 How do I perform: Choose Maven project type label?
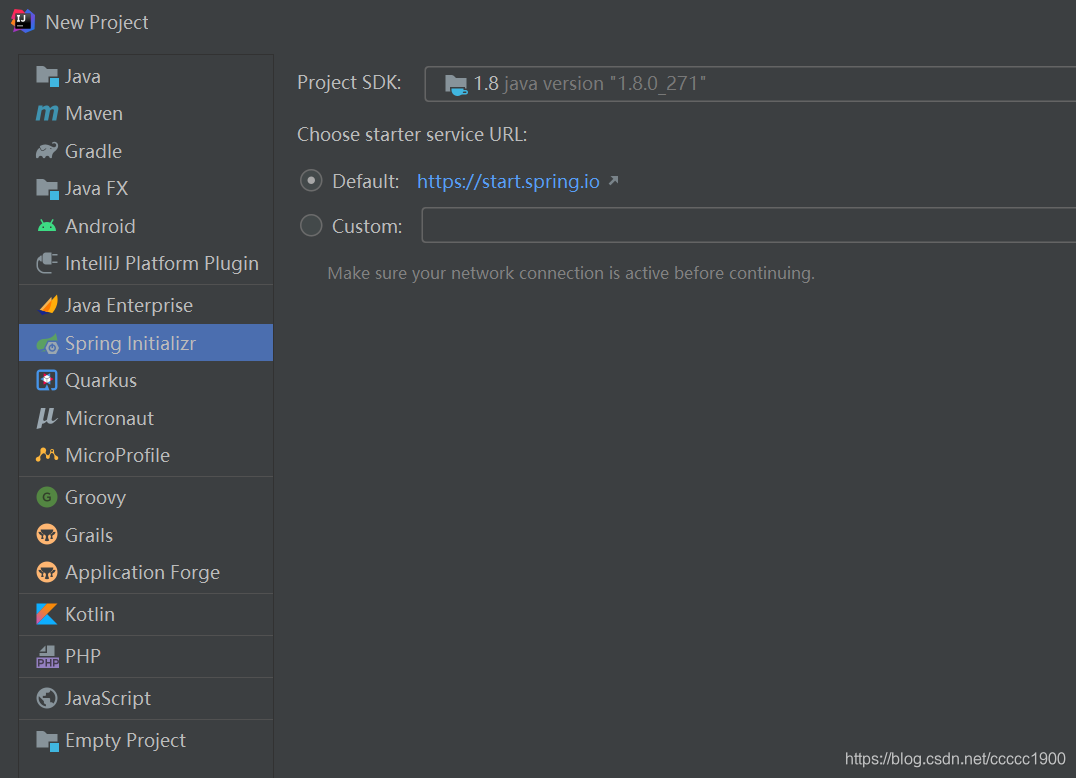94,113
